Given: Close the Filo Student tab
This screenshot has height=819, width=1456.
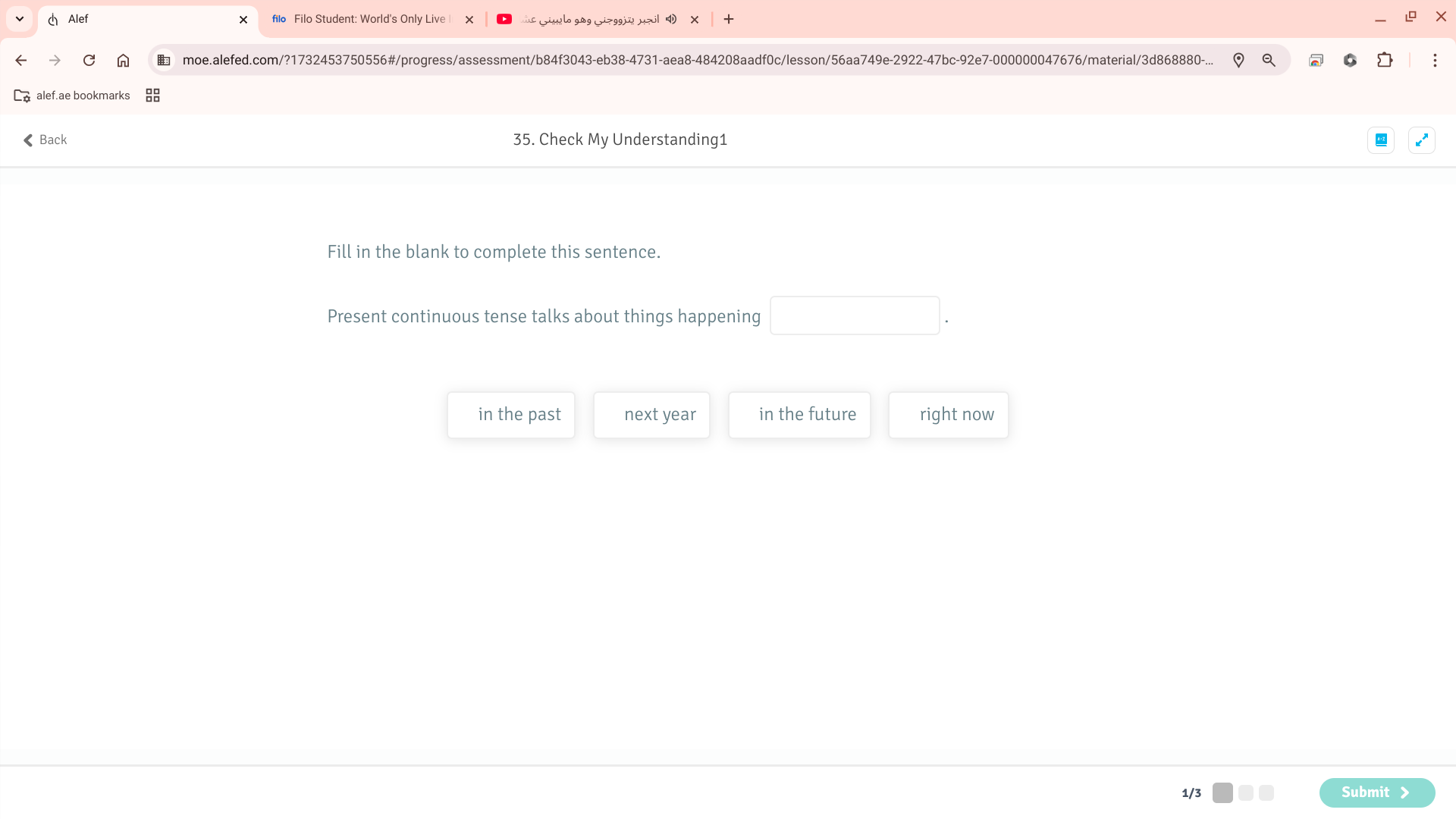Looking at the screenshot, I should coord(469,20).
